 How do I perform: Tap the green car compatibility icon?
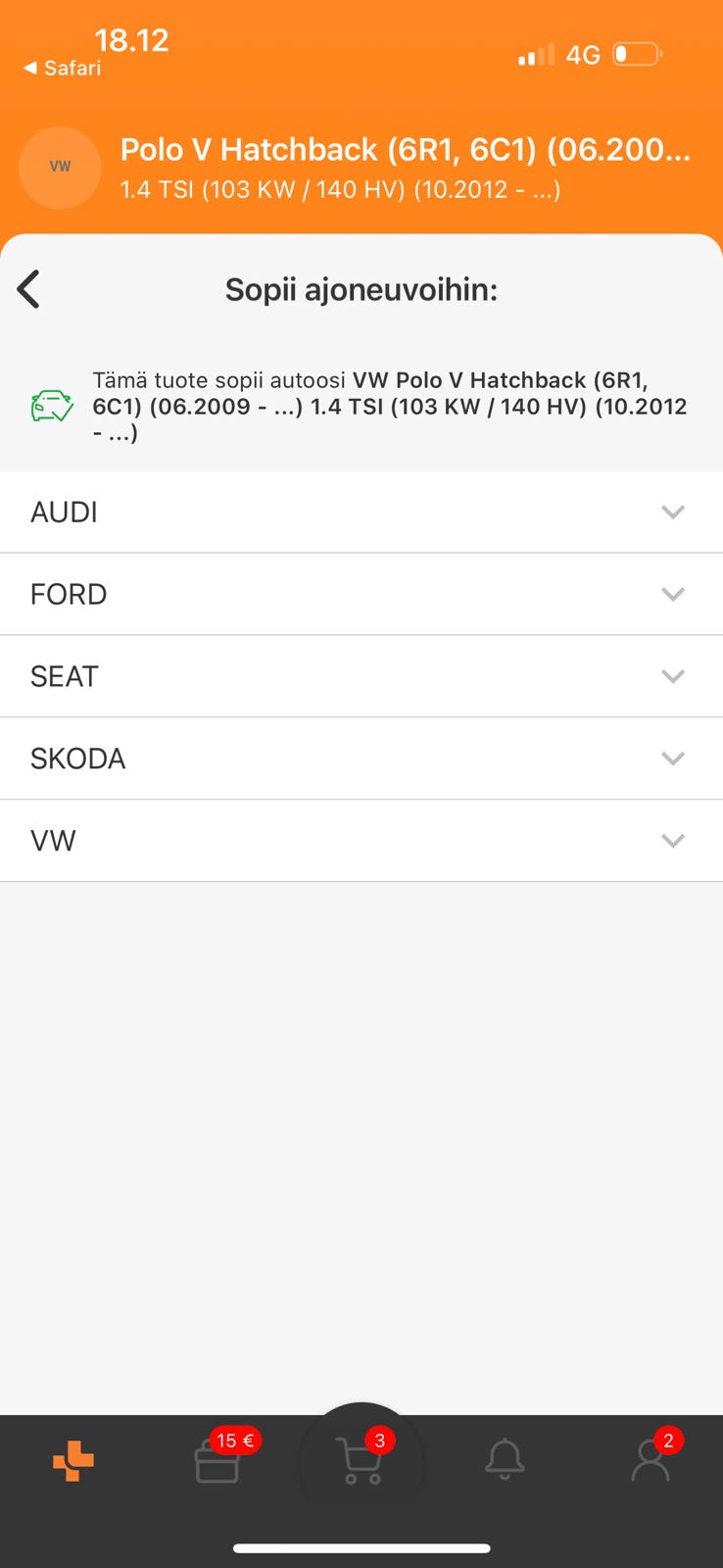click(52, 406)
